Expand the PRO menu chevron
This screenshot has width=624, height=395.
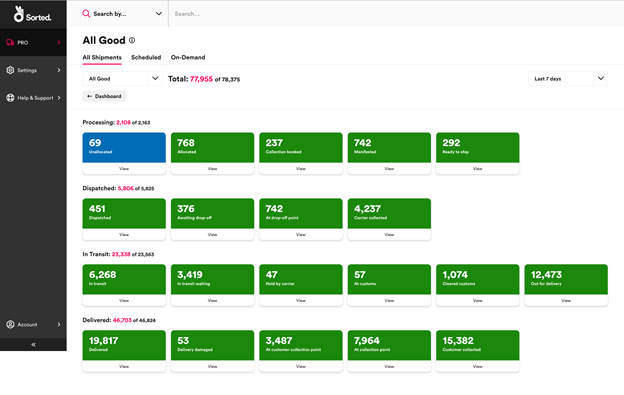pyautogui.click(x=59, y=43)
